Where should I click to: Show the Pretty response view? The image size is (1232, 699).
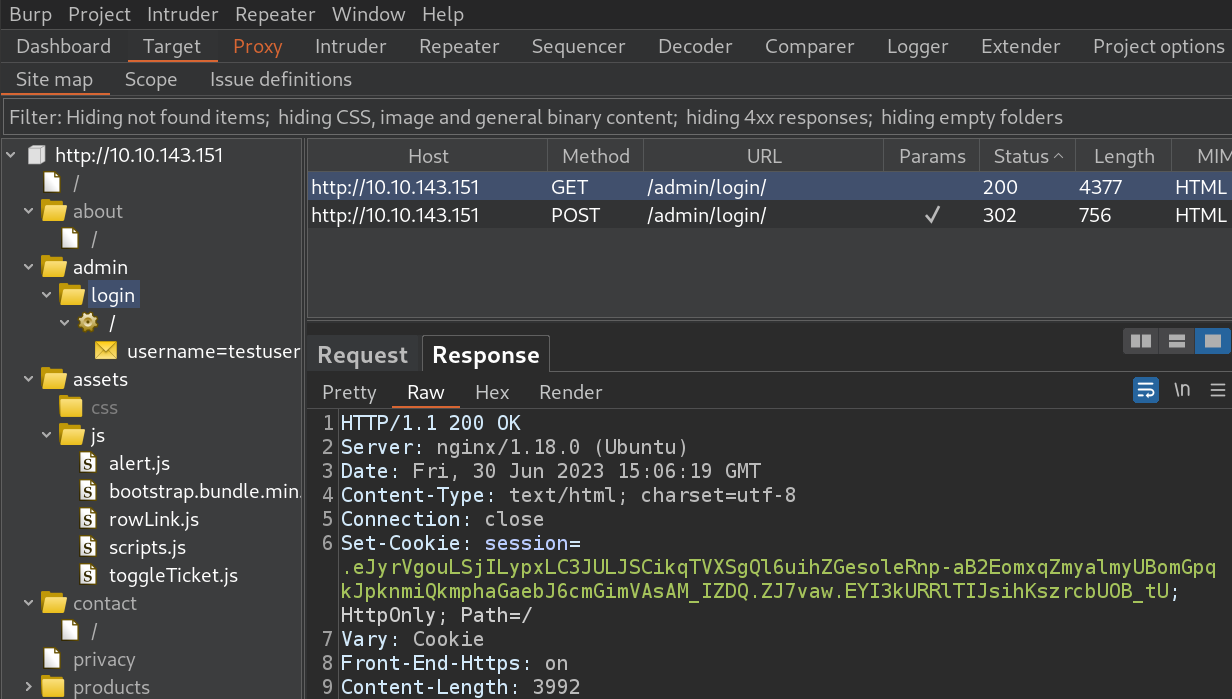click(350, 392)
